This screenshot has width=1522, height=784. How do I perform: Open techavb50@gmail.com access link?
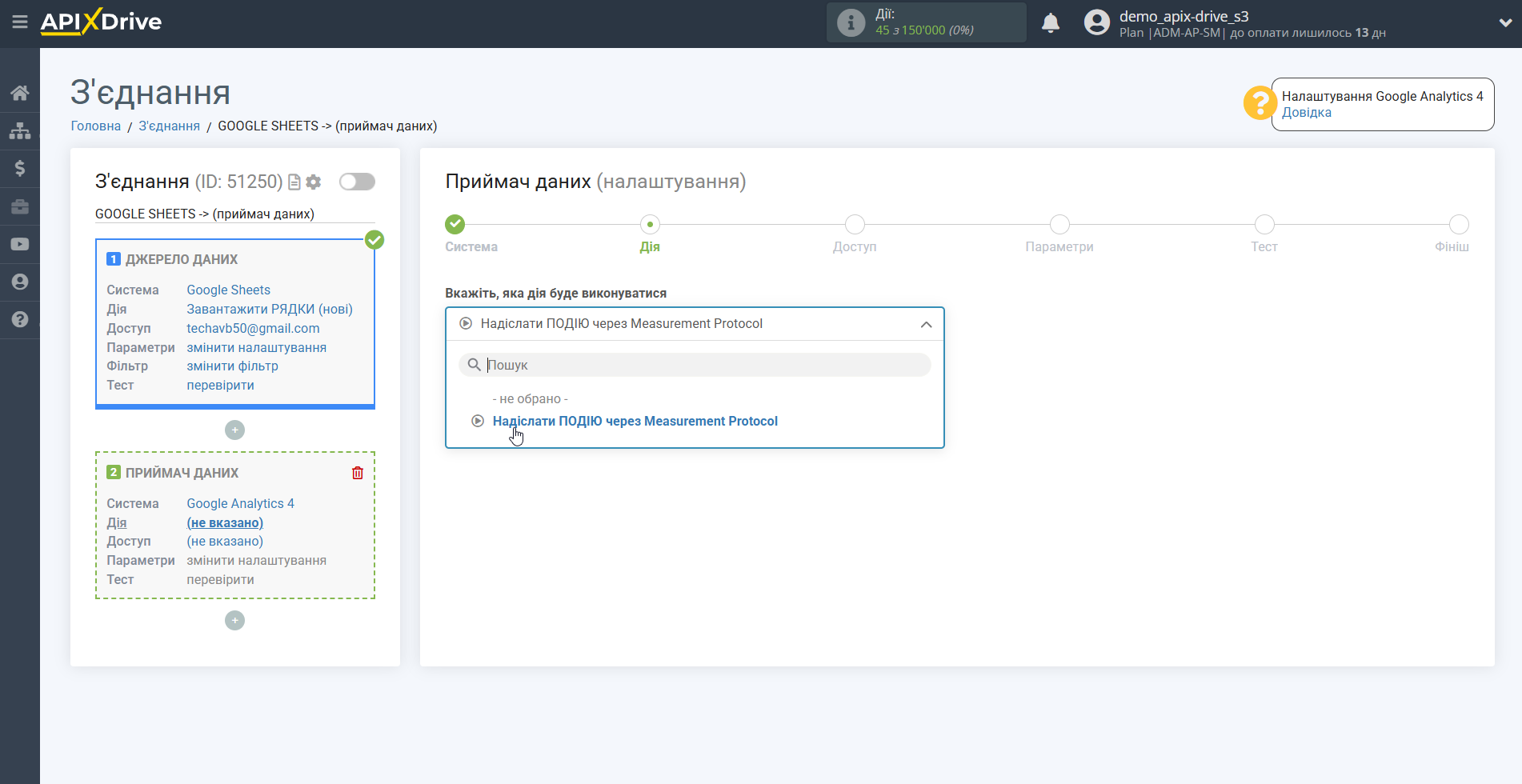click(253, 328)
